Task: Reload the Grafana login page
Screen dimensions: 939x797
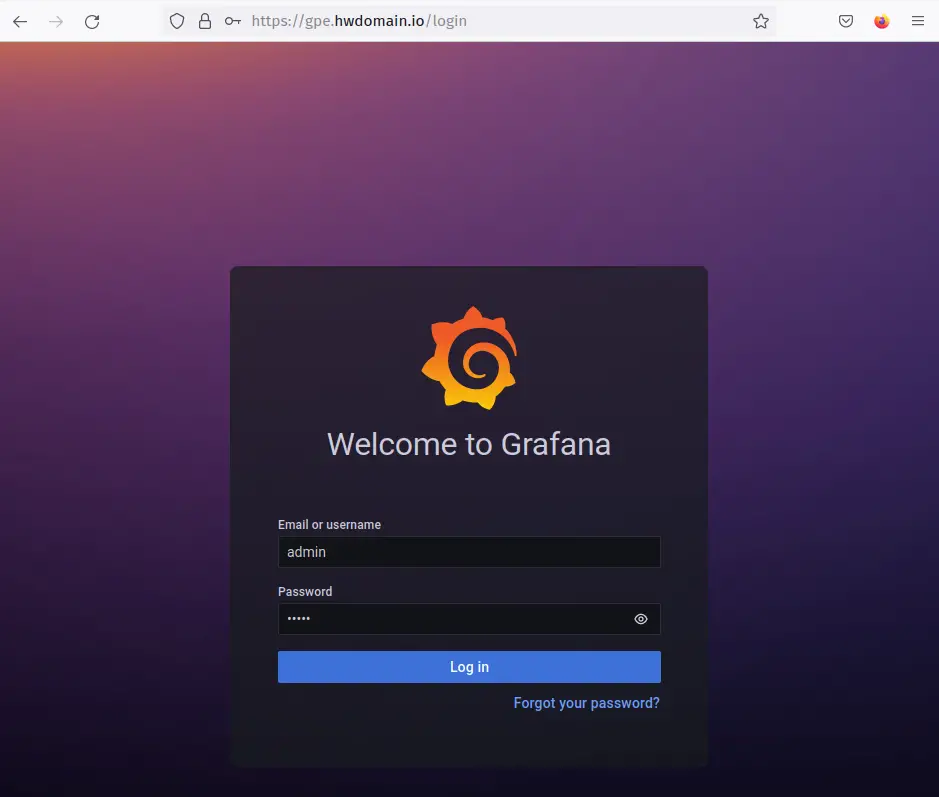Action: (x=92, y=22)
